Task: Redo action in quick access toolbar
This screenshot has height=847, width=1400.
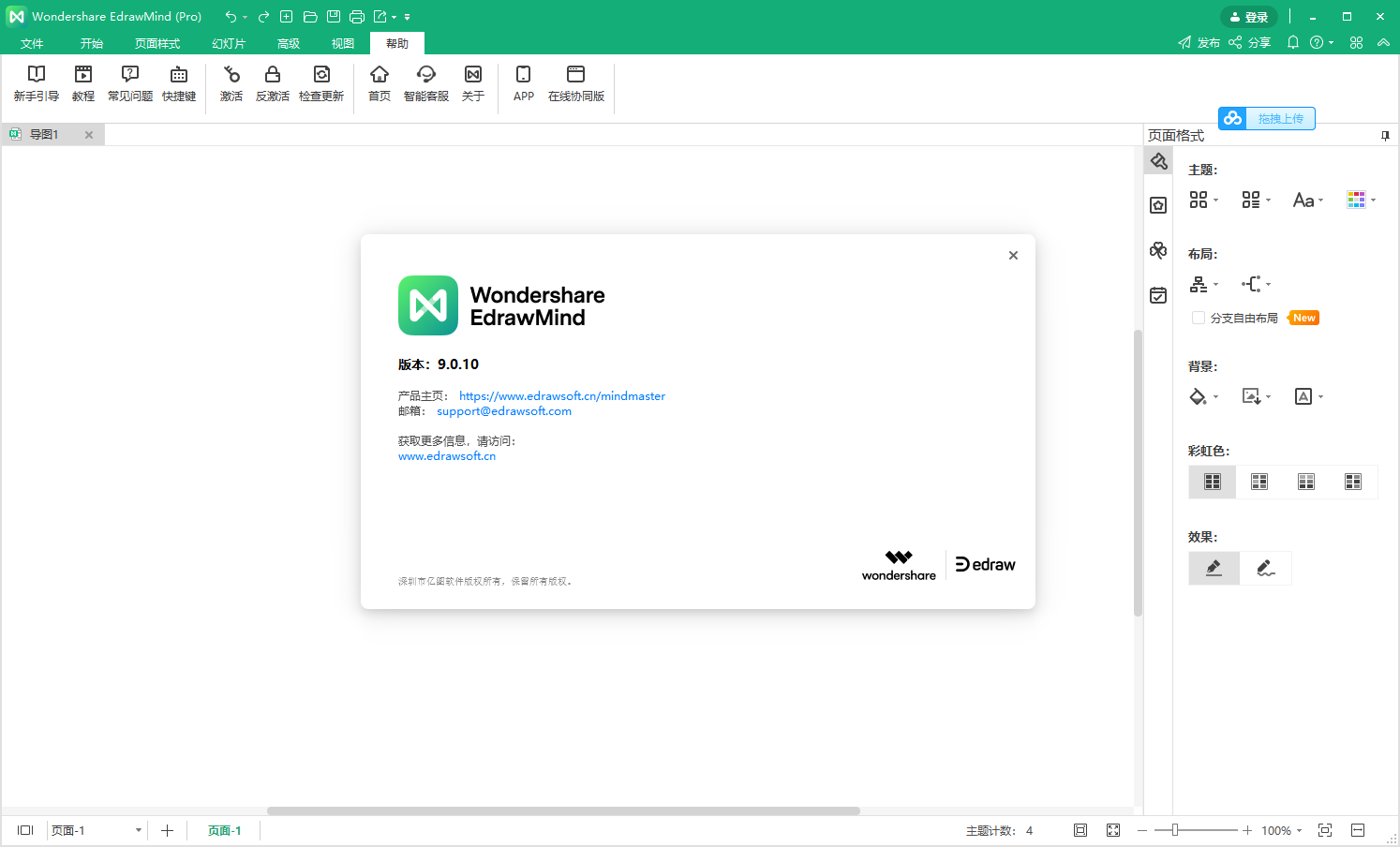Action: pos(263,17)
